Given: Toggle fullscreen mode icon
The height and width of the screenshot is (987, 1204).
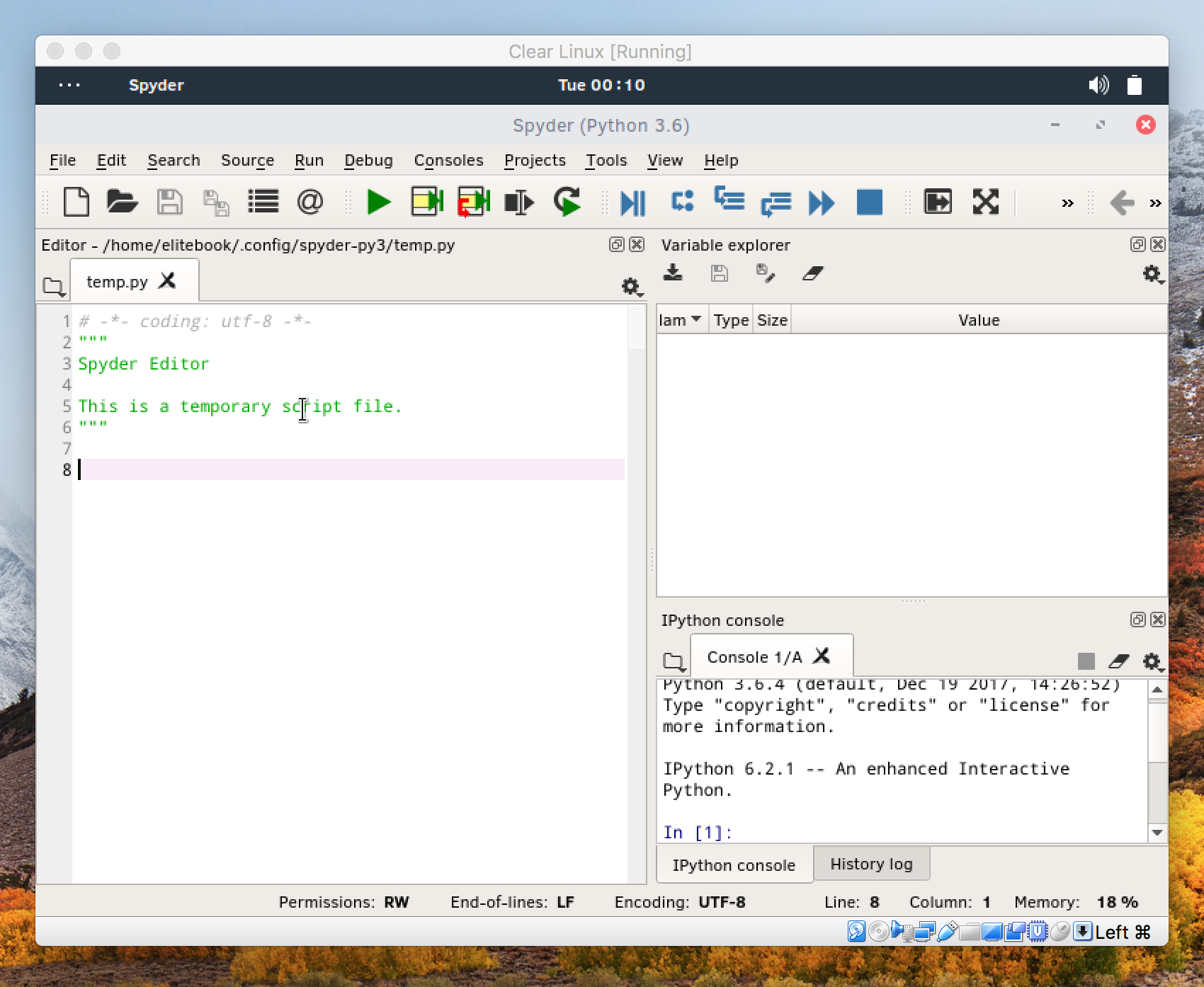Looking at the screenshot, I should 986,202.
